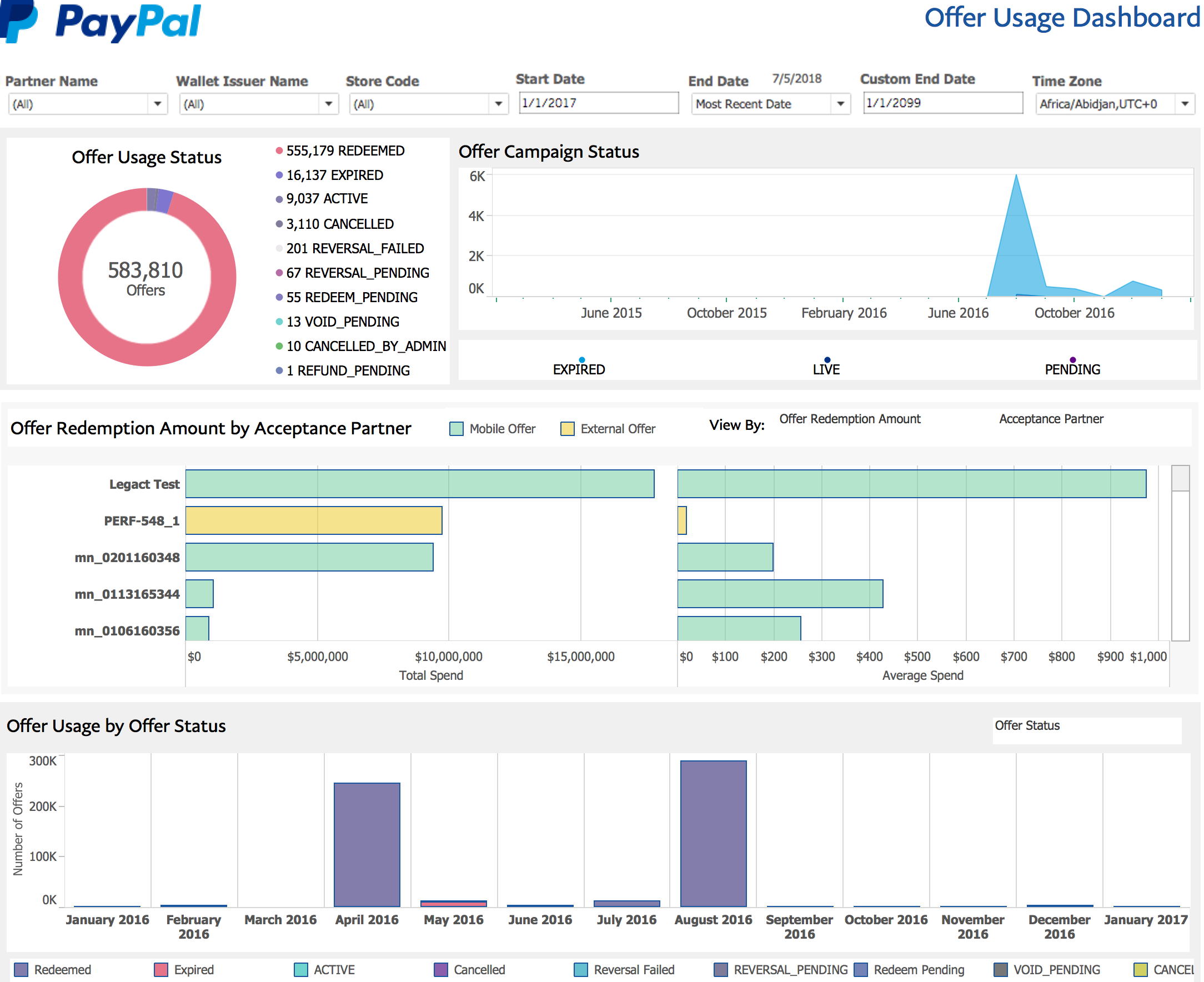This screenshot has height=982, width=1204.
Task: Click the REDEEMED legend dot
Action: [279, 151]
